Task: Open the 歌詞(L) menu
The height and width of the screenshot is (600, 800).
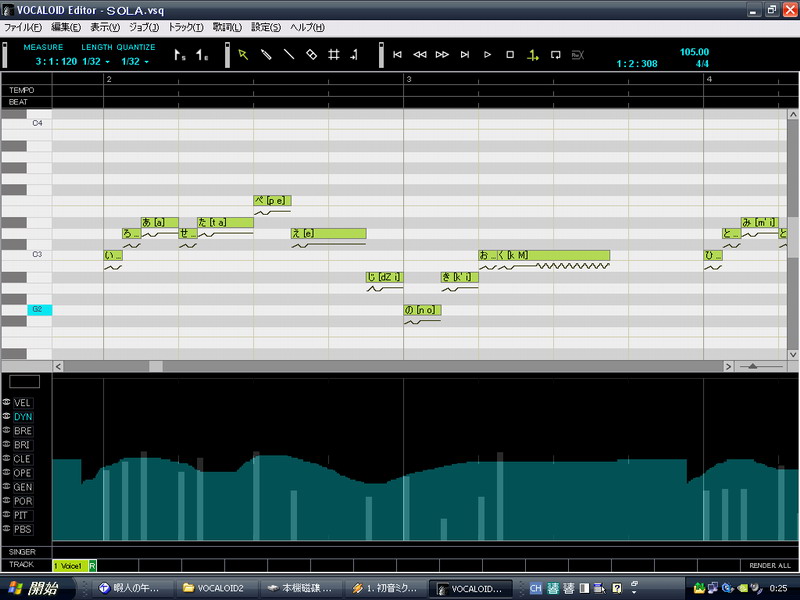Action: coord(227,28)
